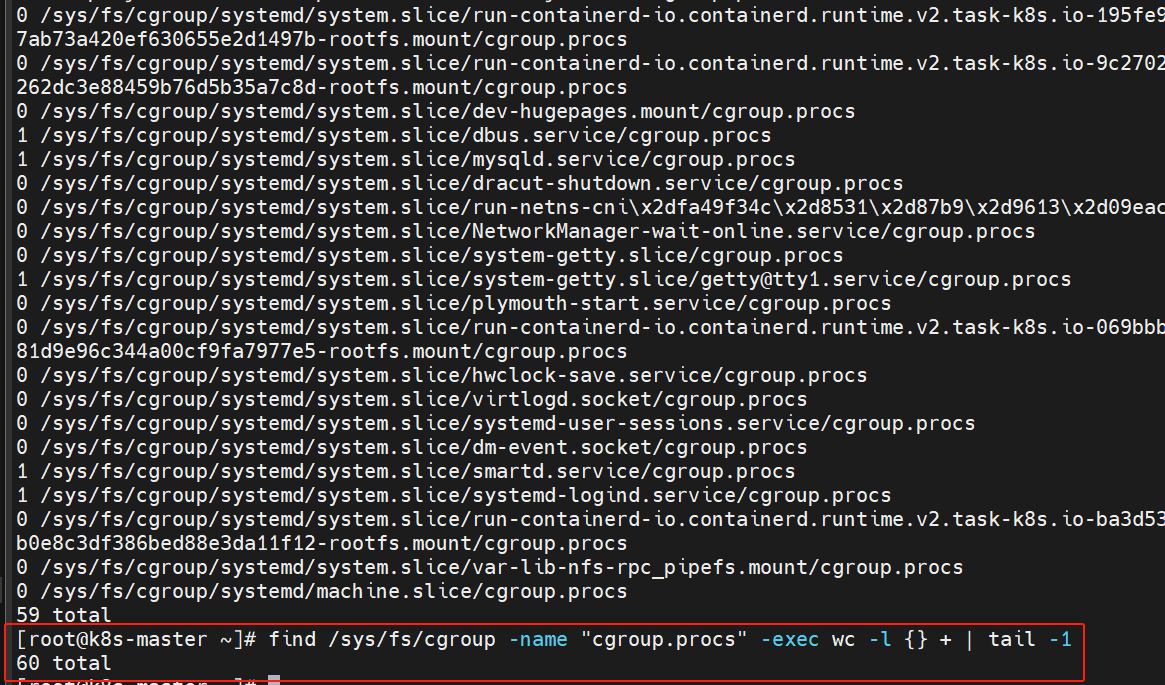The width and height of the screenshot is (1165, 685).
Task: Click the '60 total' output line
Action: coord(64,663)
